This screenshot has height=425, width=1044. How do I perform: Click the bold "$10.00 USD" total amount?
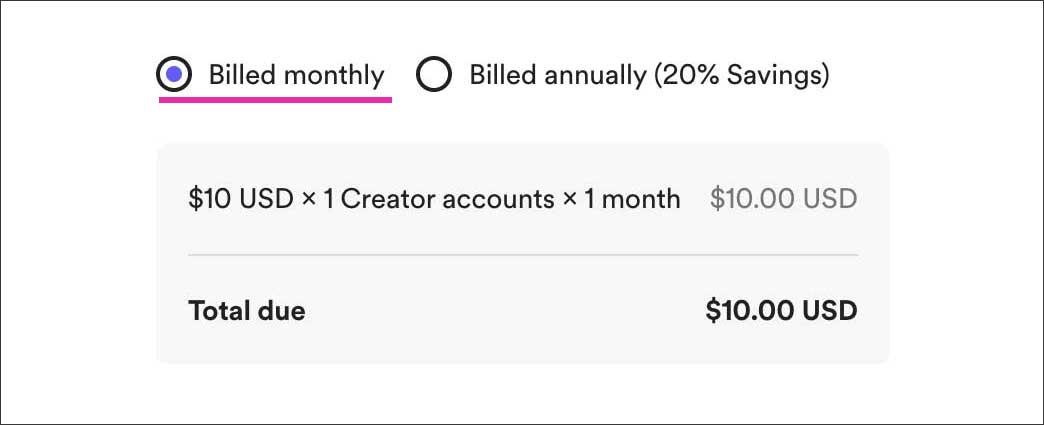(x=781, y=311)
